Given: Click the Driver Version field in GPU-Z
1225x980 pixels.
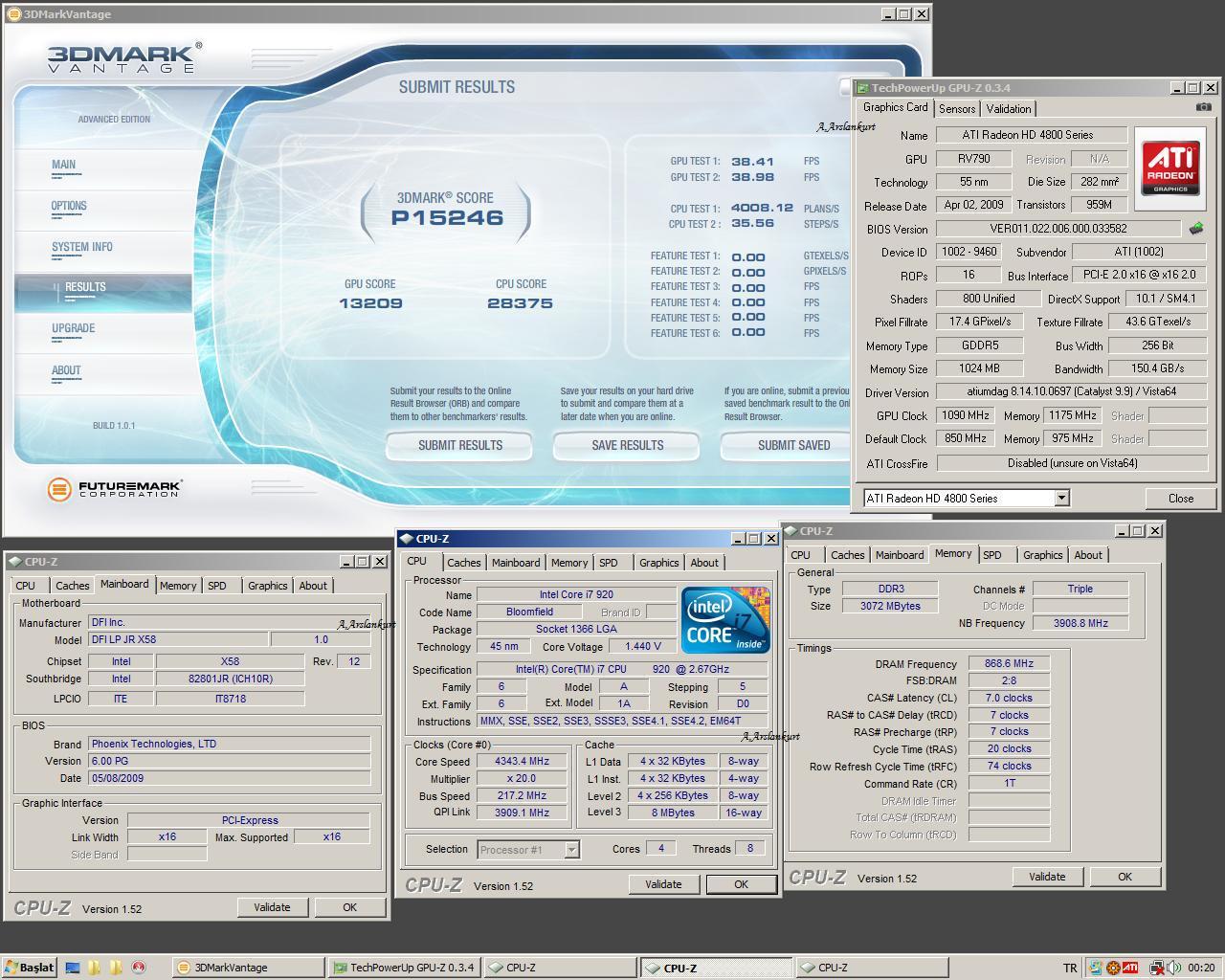Looking at the screenshot, I should coord(1071,391).
